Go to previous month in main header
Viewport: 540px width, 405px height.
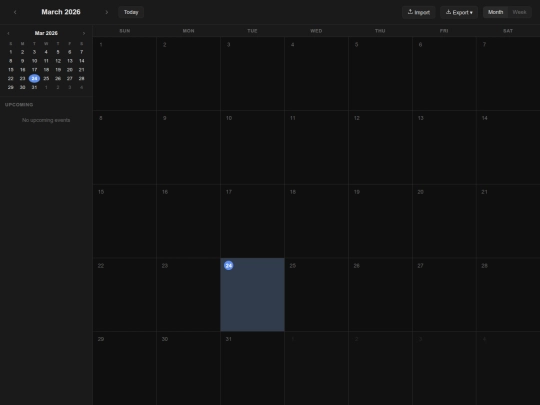(x=15, y=12)
